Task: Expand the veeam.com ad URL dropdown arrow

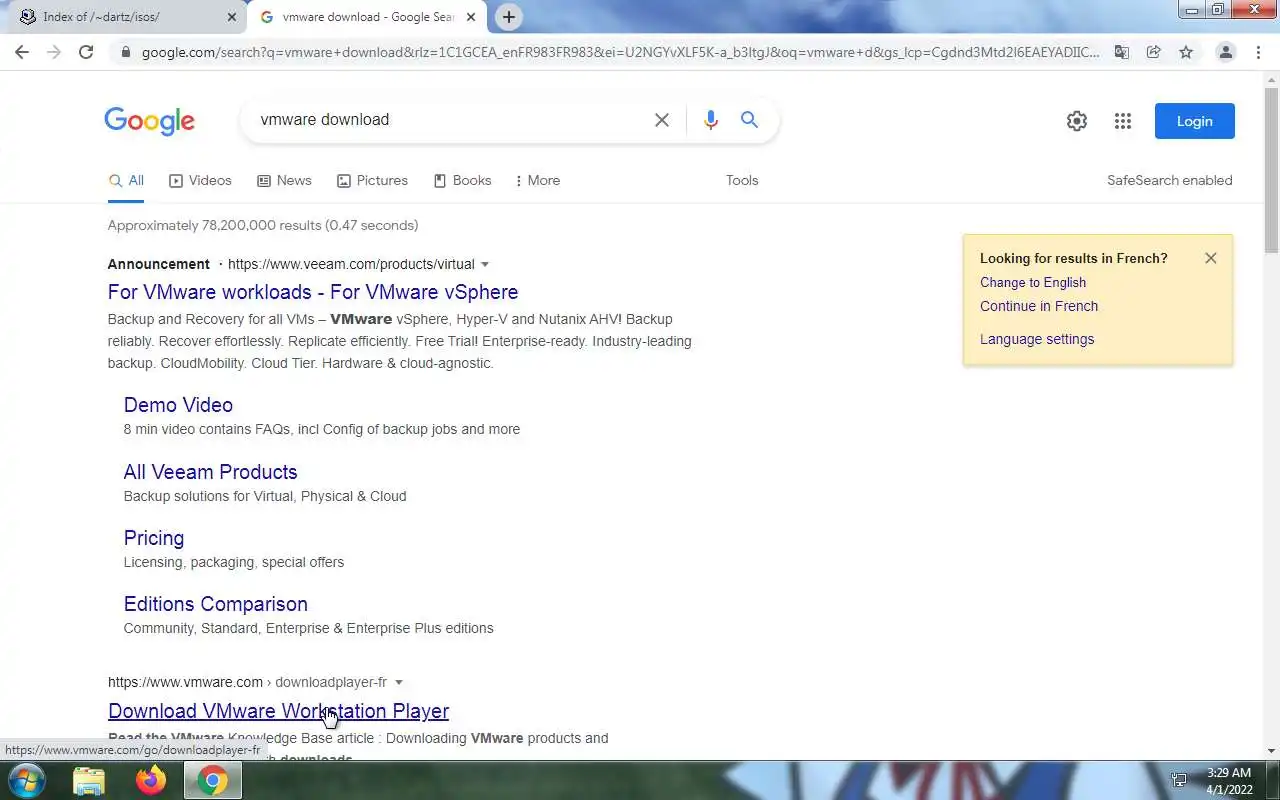Action: coord(485,265)
